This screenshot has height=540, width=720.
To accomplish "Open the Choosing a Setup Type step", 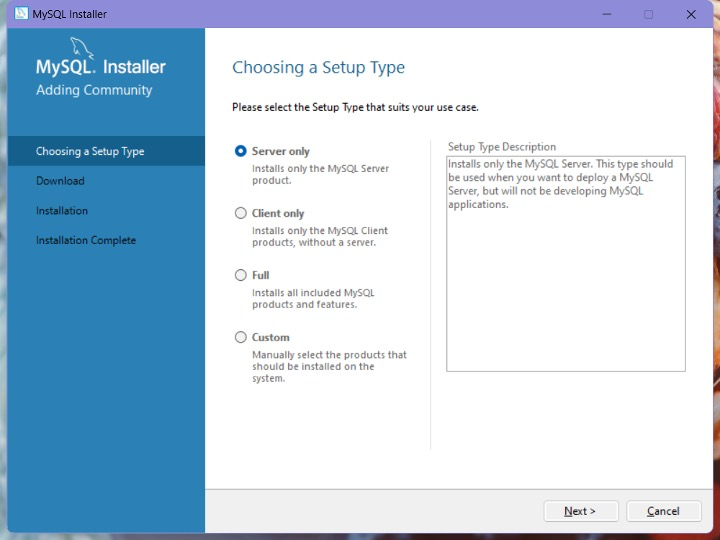I will [90, 151].
